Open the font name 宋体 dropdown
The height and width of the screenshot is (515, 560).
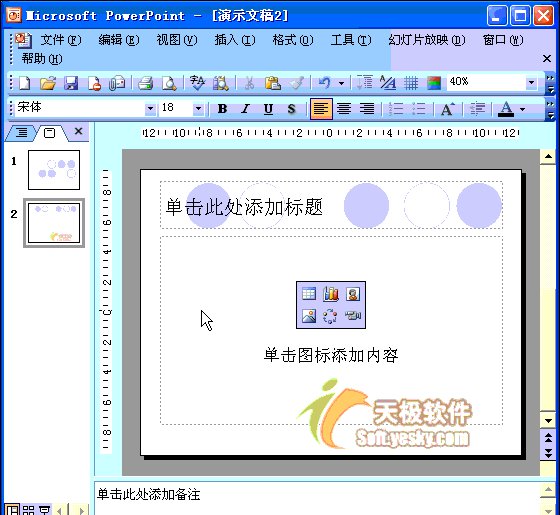(150, 108)
